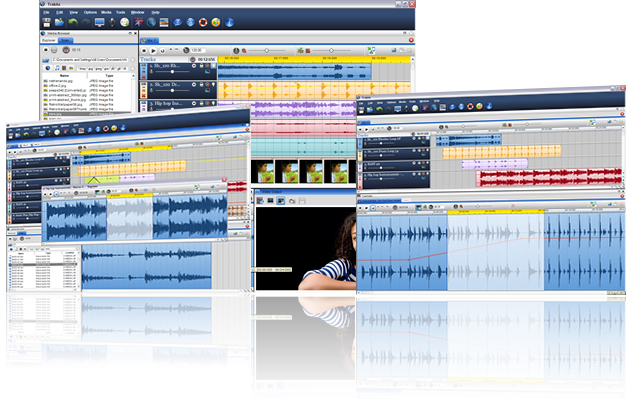Open the C:\Documents and Settings path dropdown
Image resolution: width=631 pixels, height=399 pixels.
[x=132, y=60]
